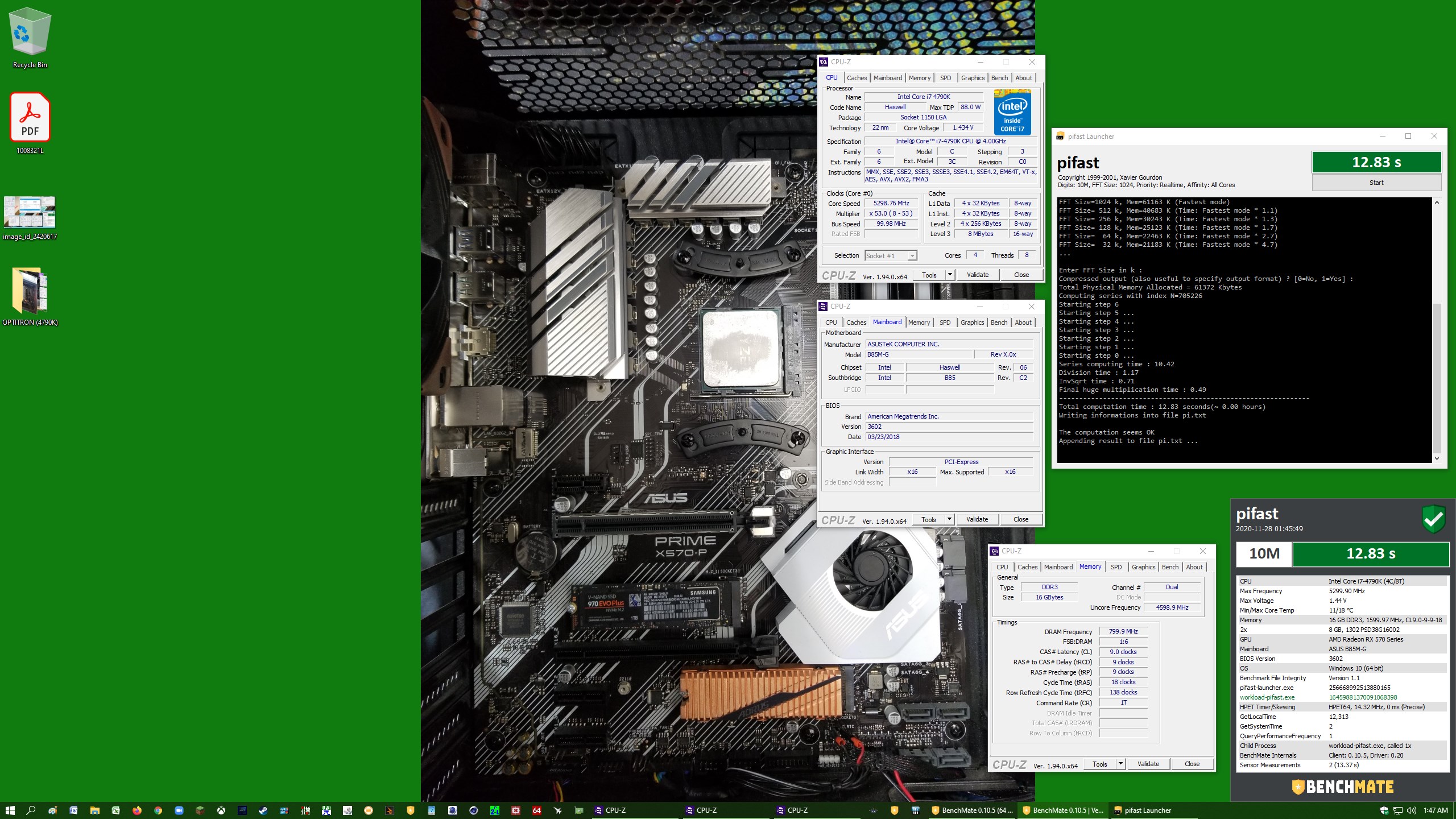Image resolution: width=1456 pixels, height=819 pixels.
Task: Expand Tools arrow in CPU-Z Memory window
Action: coord(1120,764)
